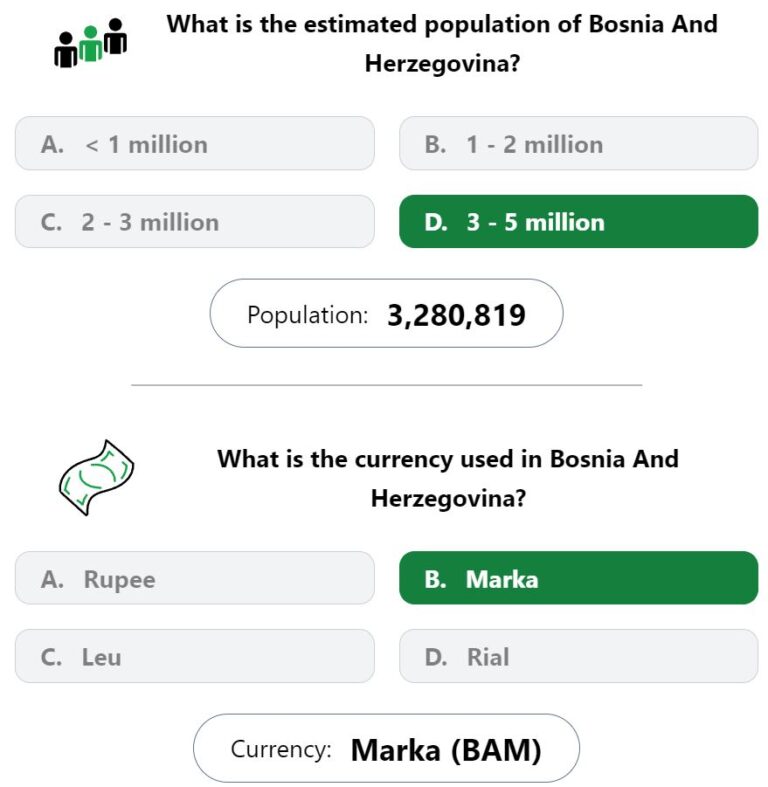Image resolution: width=768 pixels, height=787 pixels.
Task: Click the green person figure in population icon
Action: [x=90, y=44]
